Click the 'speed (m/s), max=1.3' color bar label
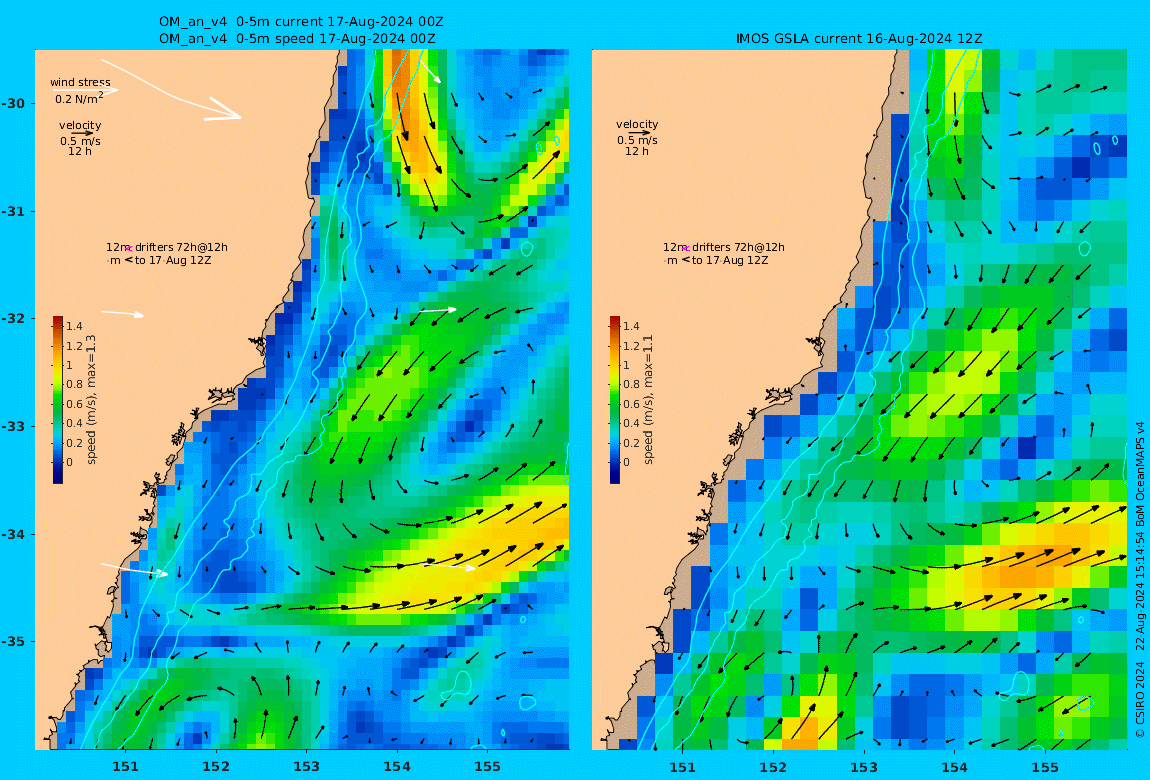This screenshot has width=1150, height=780. pos(92,400)
